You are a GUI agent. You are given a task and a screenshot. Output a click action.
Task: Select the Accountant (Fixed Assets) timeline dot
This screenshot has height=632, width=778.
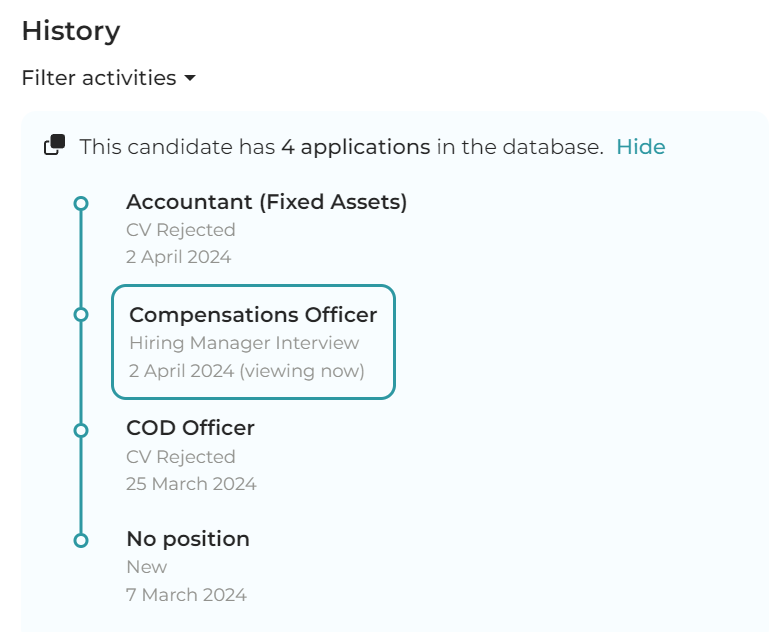(x=81, y=203)
